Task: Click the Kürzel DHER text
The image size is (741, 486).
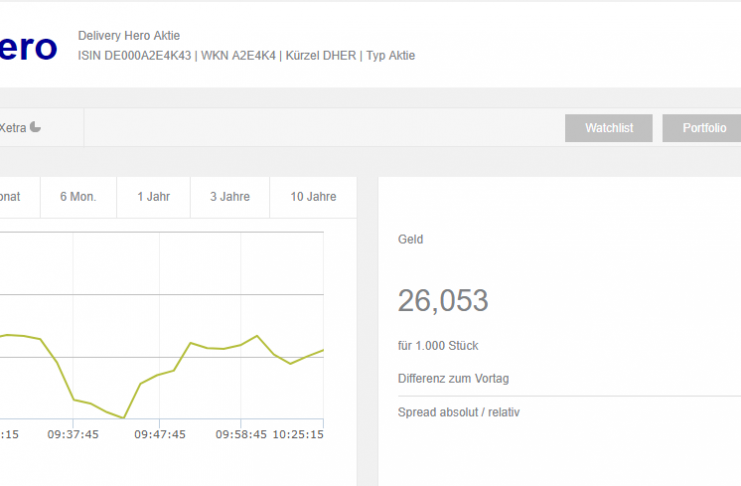Action: (321, 55)
